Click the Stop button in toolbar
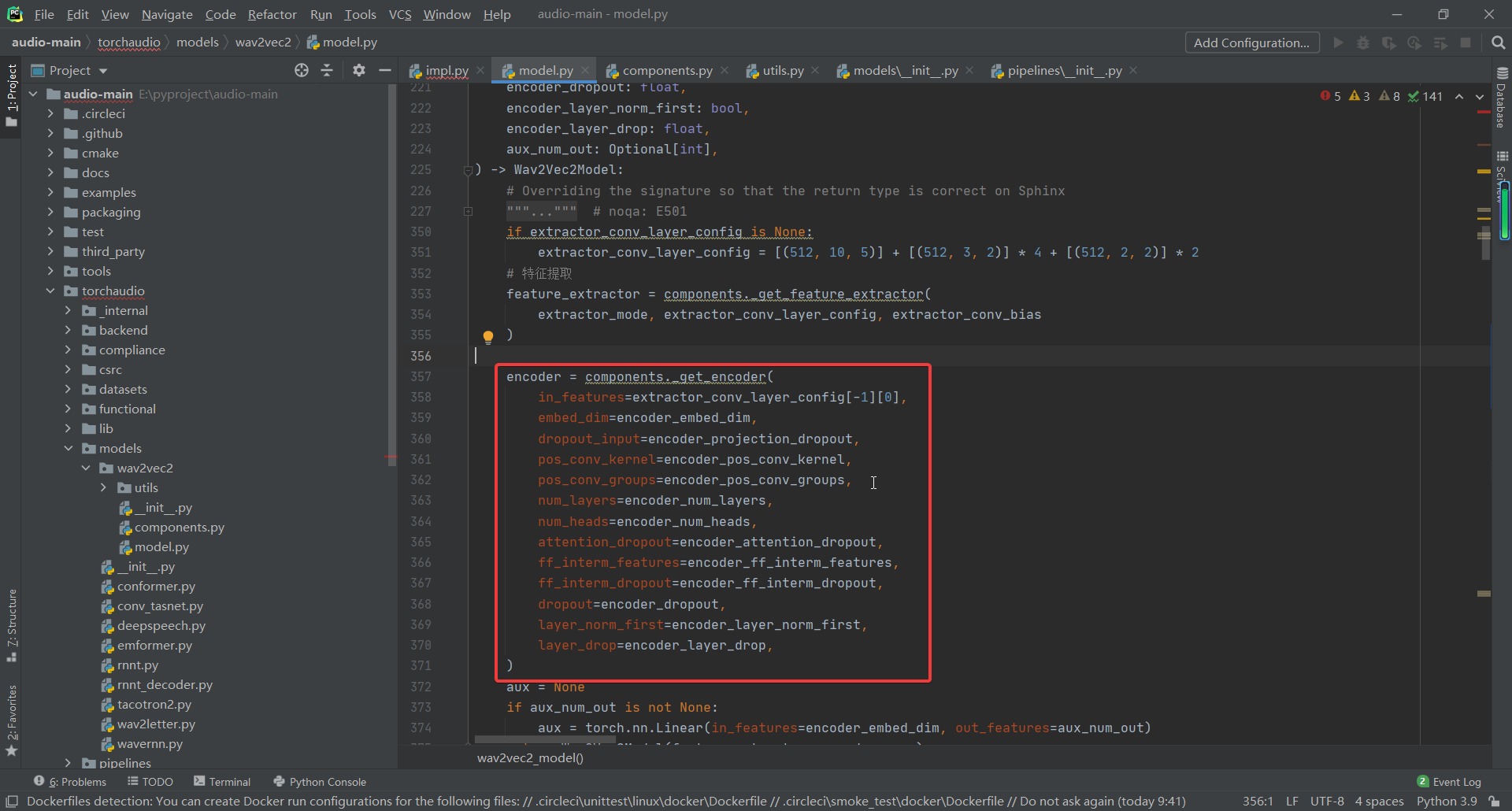The height and width of the screenshot is (811, 1512). [1466, 43]
